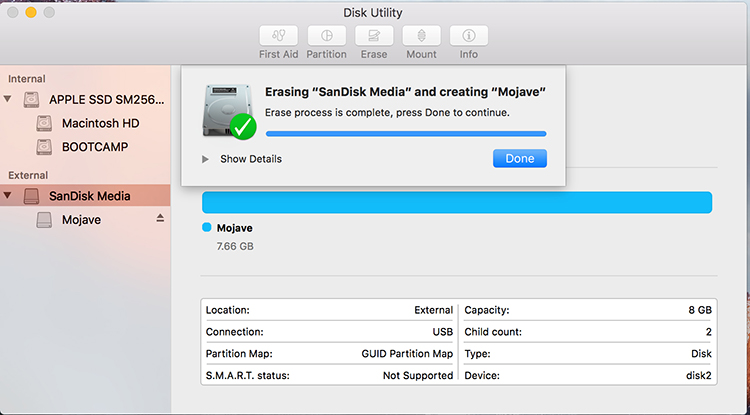
Task: Click the BOOTCAMP volume icon
Action: (x=45, y=147)
